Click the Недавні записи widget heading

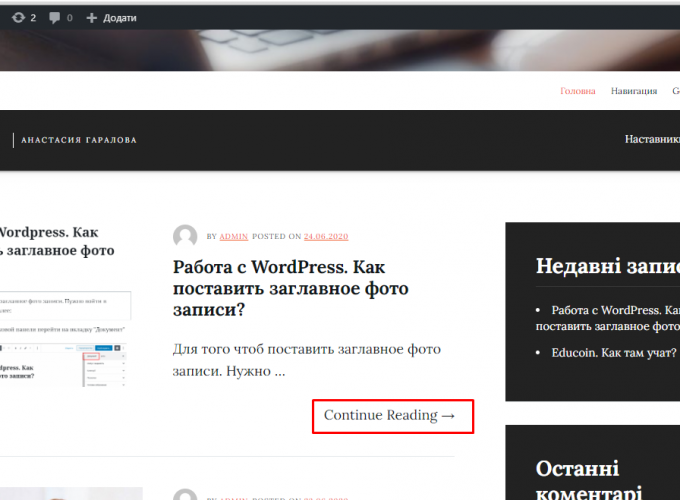[608, 265]
